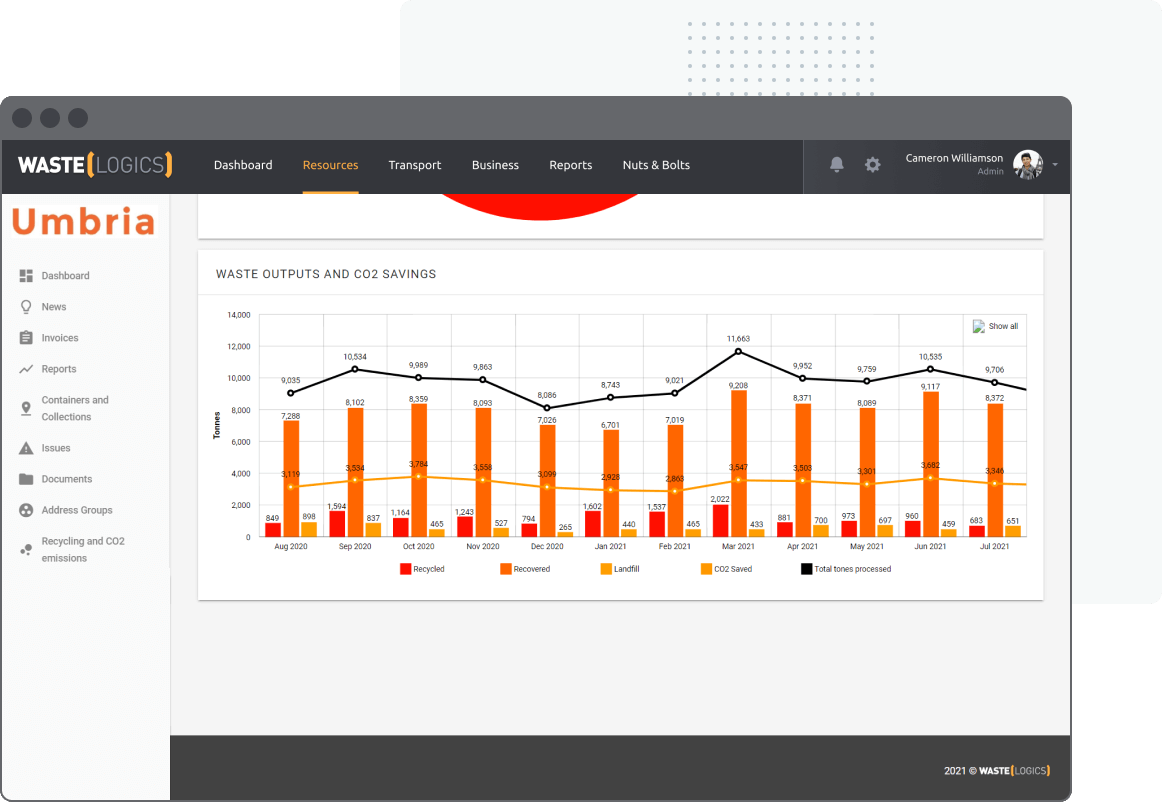The width and height of the screenshot is (1162, 802).
Task: Click the Issues warning triangle icon
Action: [26, 448]
